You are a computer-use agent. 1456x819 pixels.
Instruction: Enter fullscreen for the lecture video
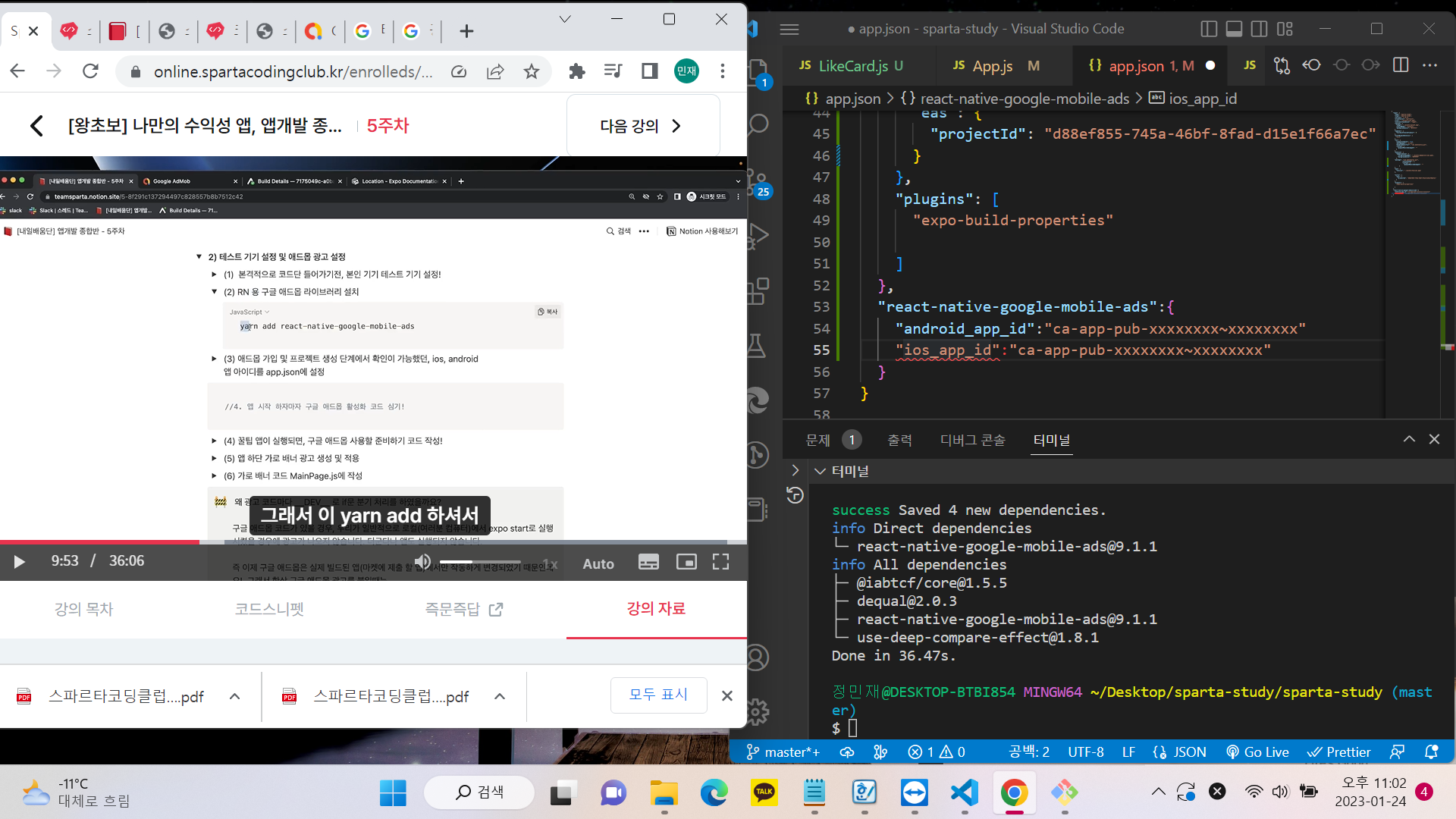coord(720,561)
